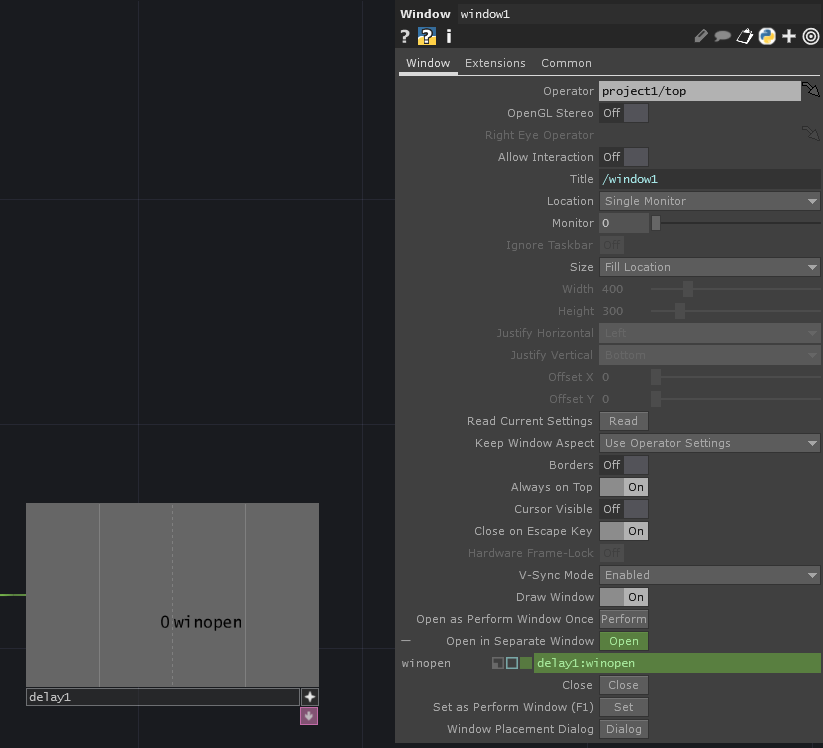The height and width of the screenshot is (748, 823).
Task: Switch to the Common tab
Action: pos(566,63)
